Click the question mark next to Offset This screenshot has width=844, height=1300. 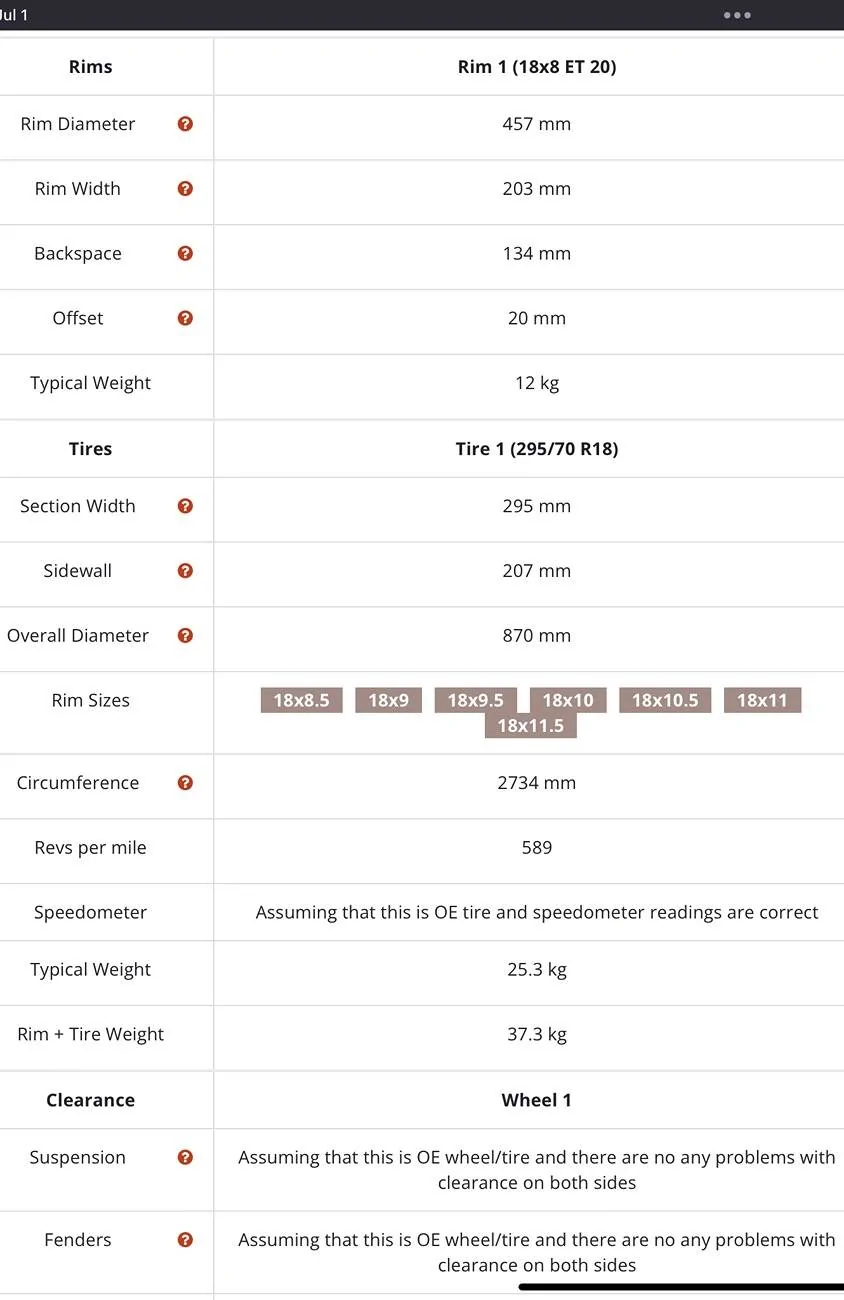pyautogui.click(x=185, y=318)
